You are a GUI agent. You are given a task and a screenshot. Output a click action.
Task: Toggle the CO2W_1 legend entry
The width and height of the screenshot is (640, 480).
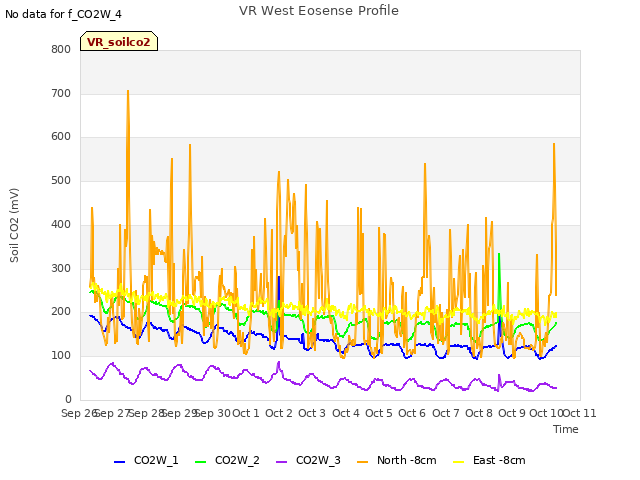click(146, 460)
